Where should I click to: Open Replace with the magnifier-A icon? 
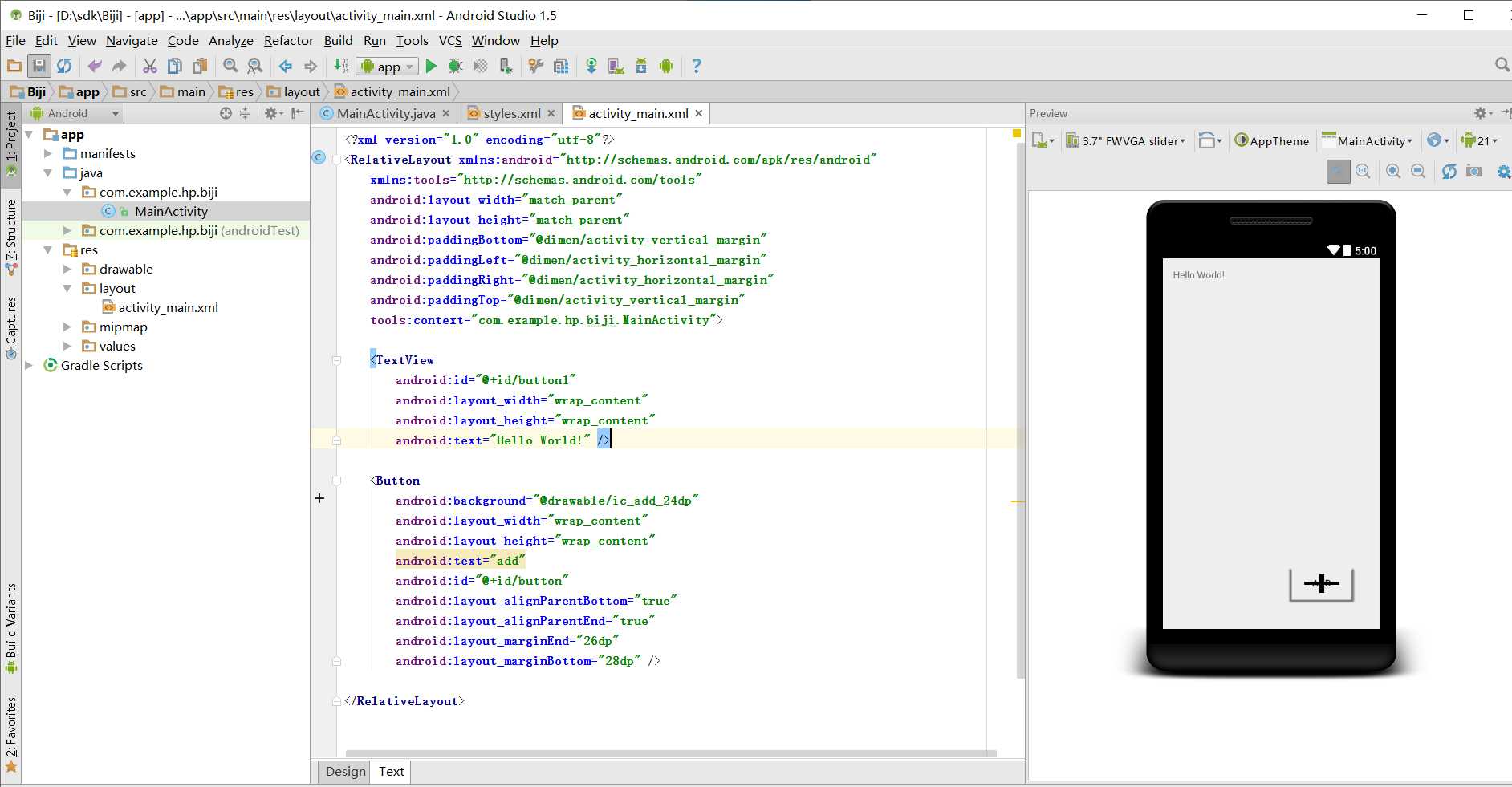(255, 66)
